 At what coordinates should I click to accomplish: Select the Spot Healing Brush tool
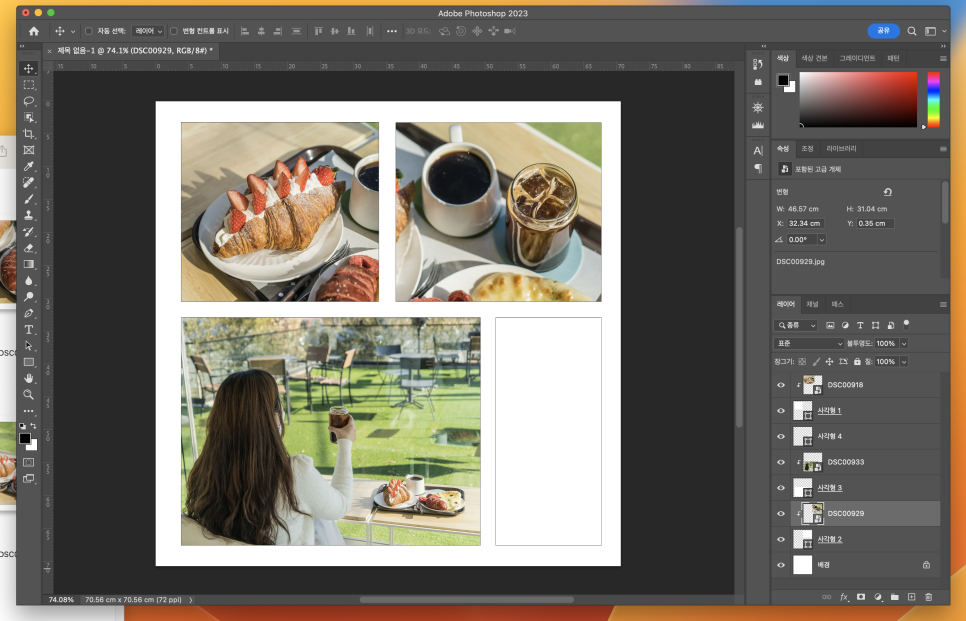tap(28, 183)
